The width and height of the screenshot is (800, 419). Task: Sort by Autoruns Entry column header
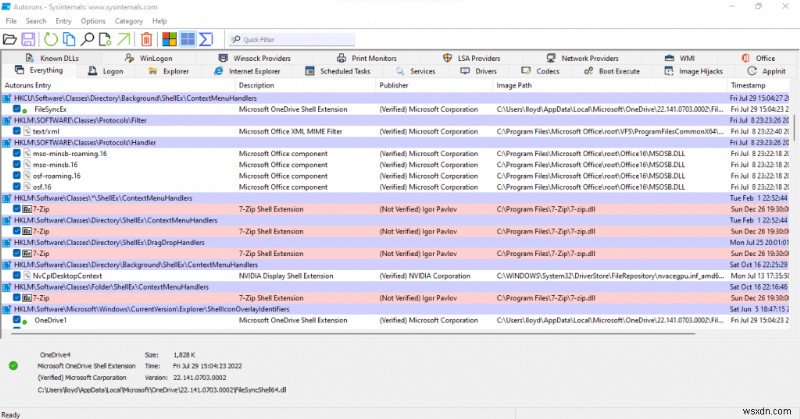pyautogui.click(x=119, y=85)
